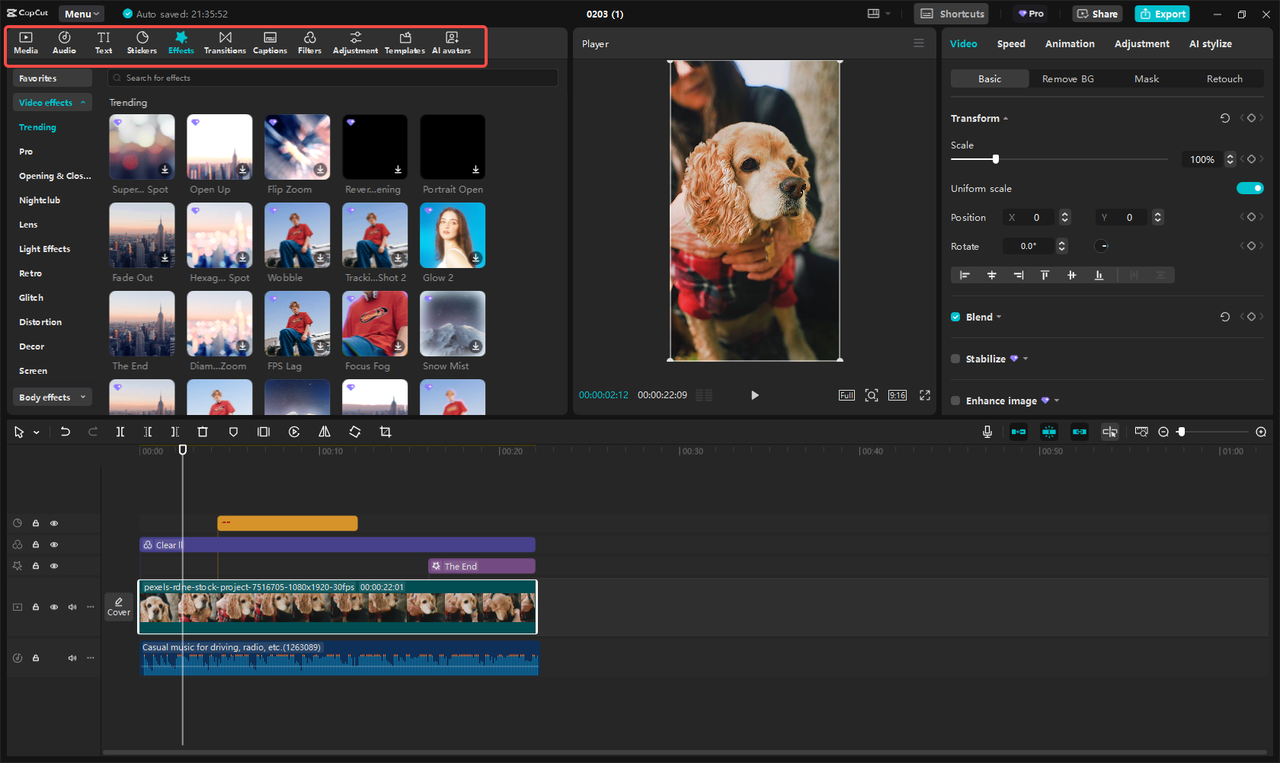Image resolution: width=1280 pixels, height=763 pixels.
Task: Open the AI avatars panel
Action: tap(451, 43)
